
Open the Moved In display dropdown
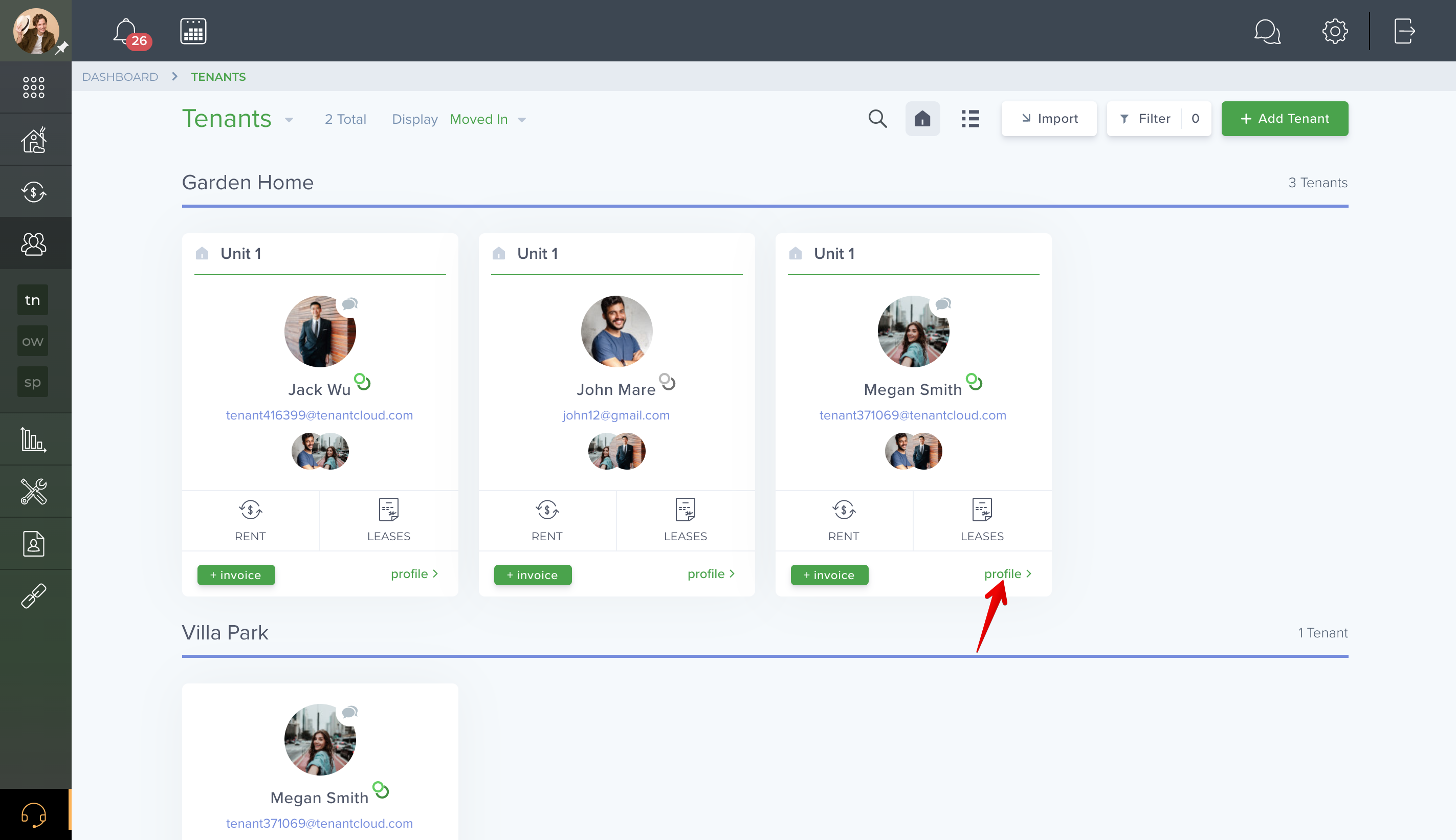pos(488,119)
